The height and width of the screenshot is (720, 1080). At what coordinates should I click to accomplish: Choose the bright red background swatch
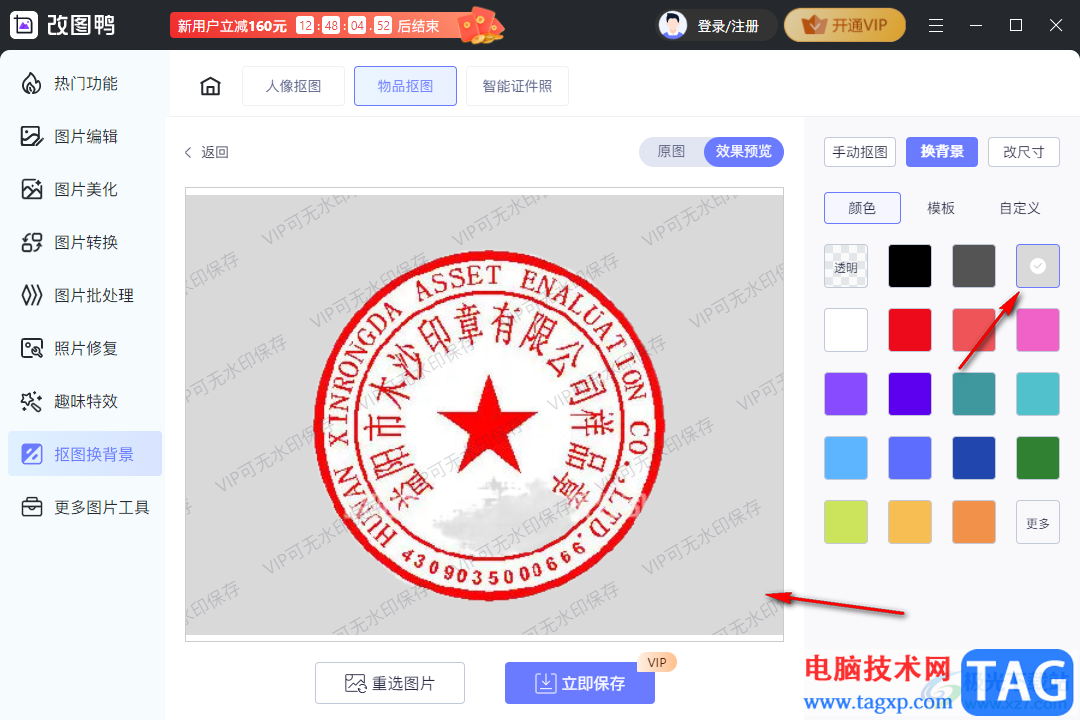pyautogui.click(x=910, y=330)
